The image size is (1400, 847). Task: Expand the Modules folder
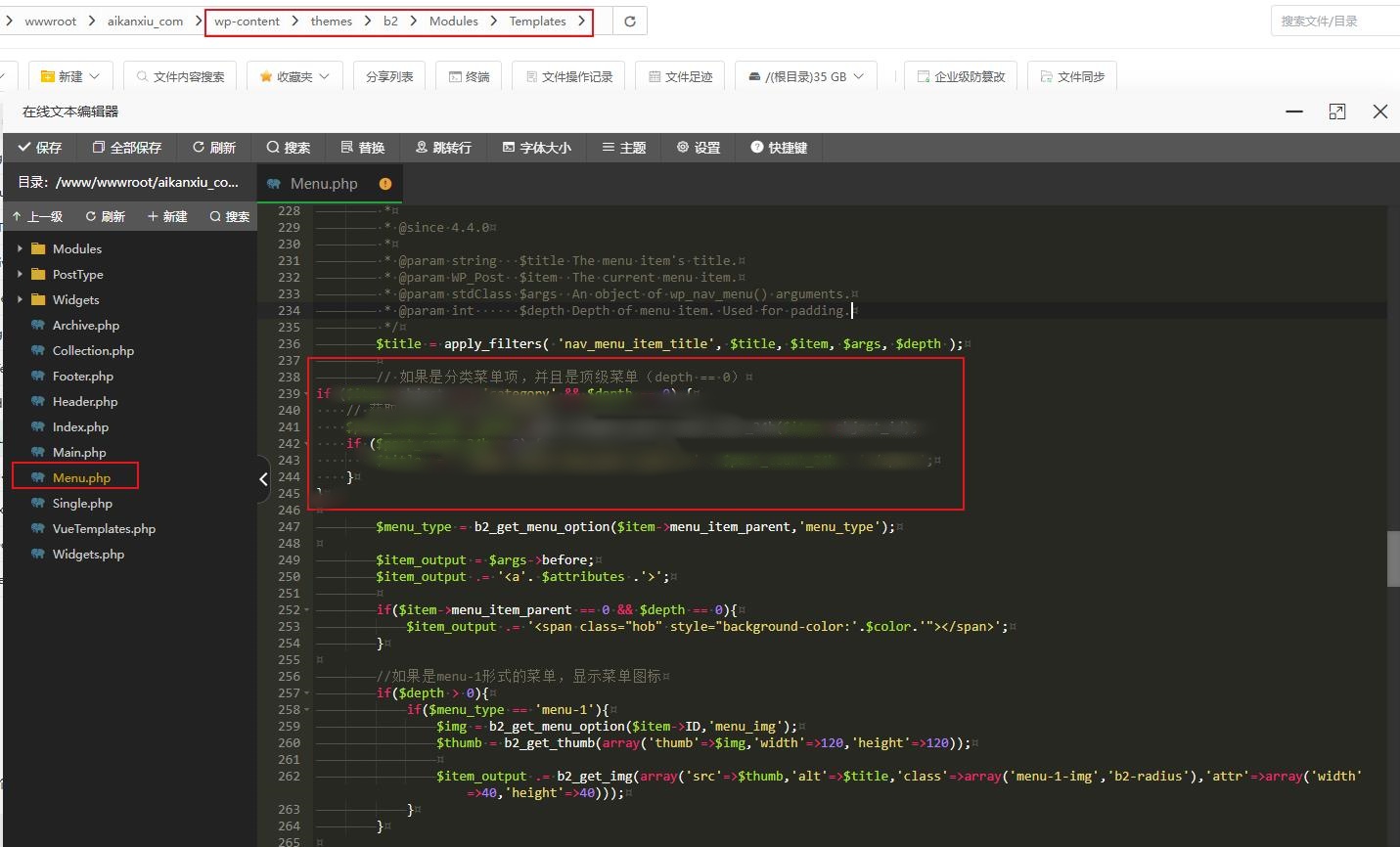pyautogui.click(x=20, y=248)
